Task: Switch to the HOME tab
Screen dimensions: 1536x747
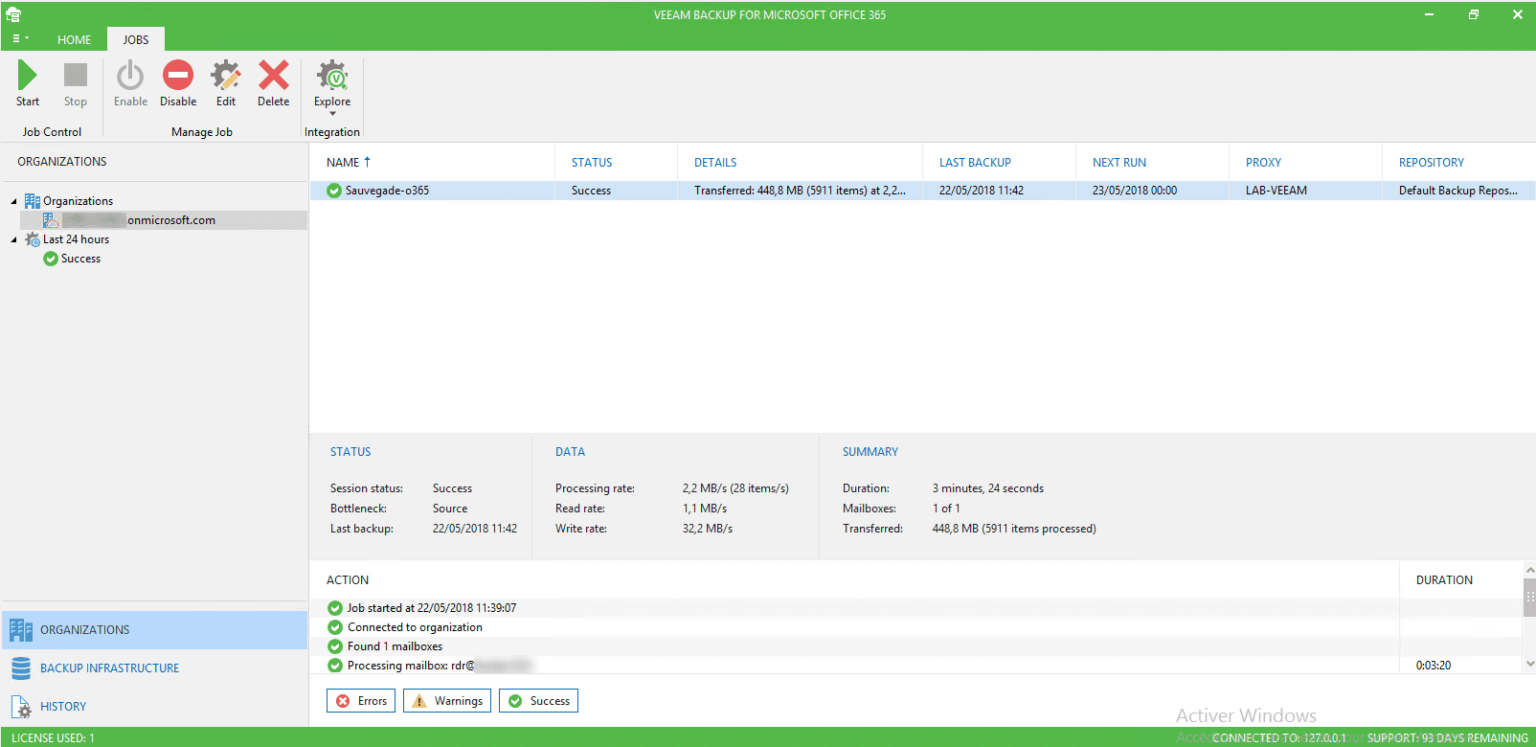Action: coord(74,40)
